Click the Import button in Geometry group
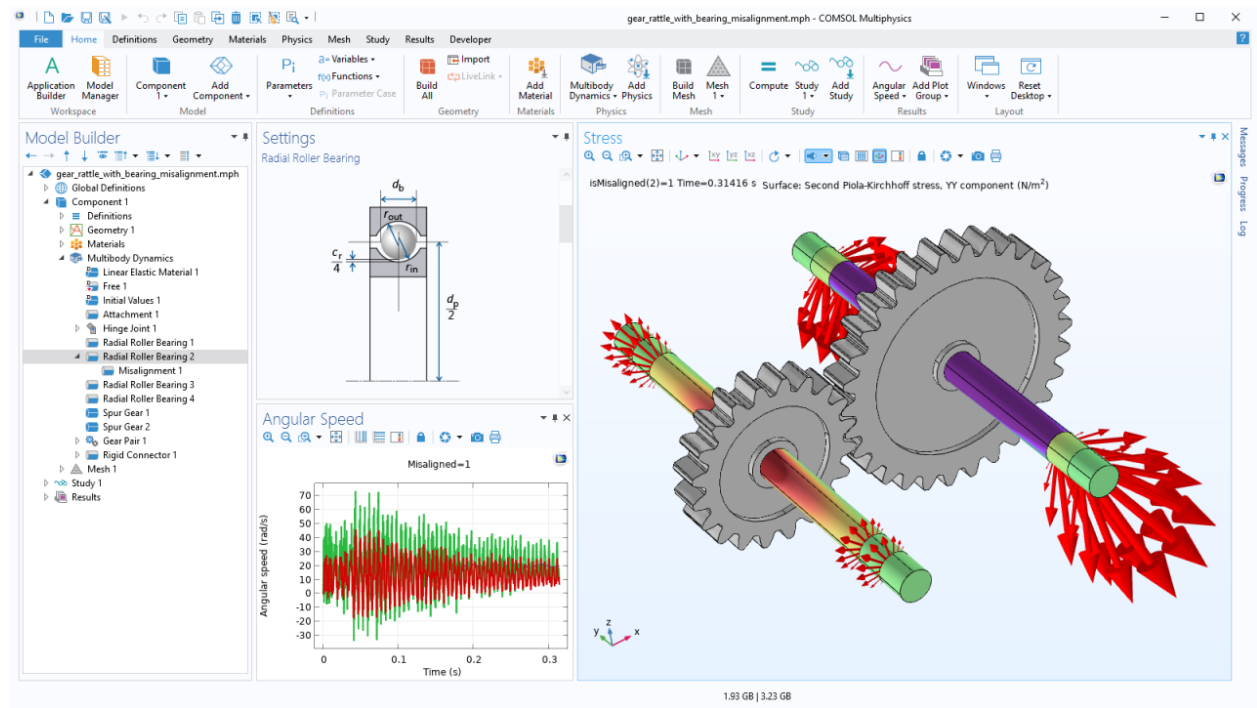This screenshot has height=708, width=1257. click(469, 60)
